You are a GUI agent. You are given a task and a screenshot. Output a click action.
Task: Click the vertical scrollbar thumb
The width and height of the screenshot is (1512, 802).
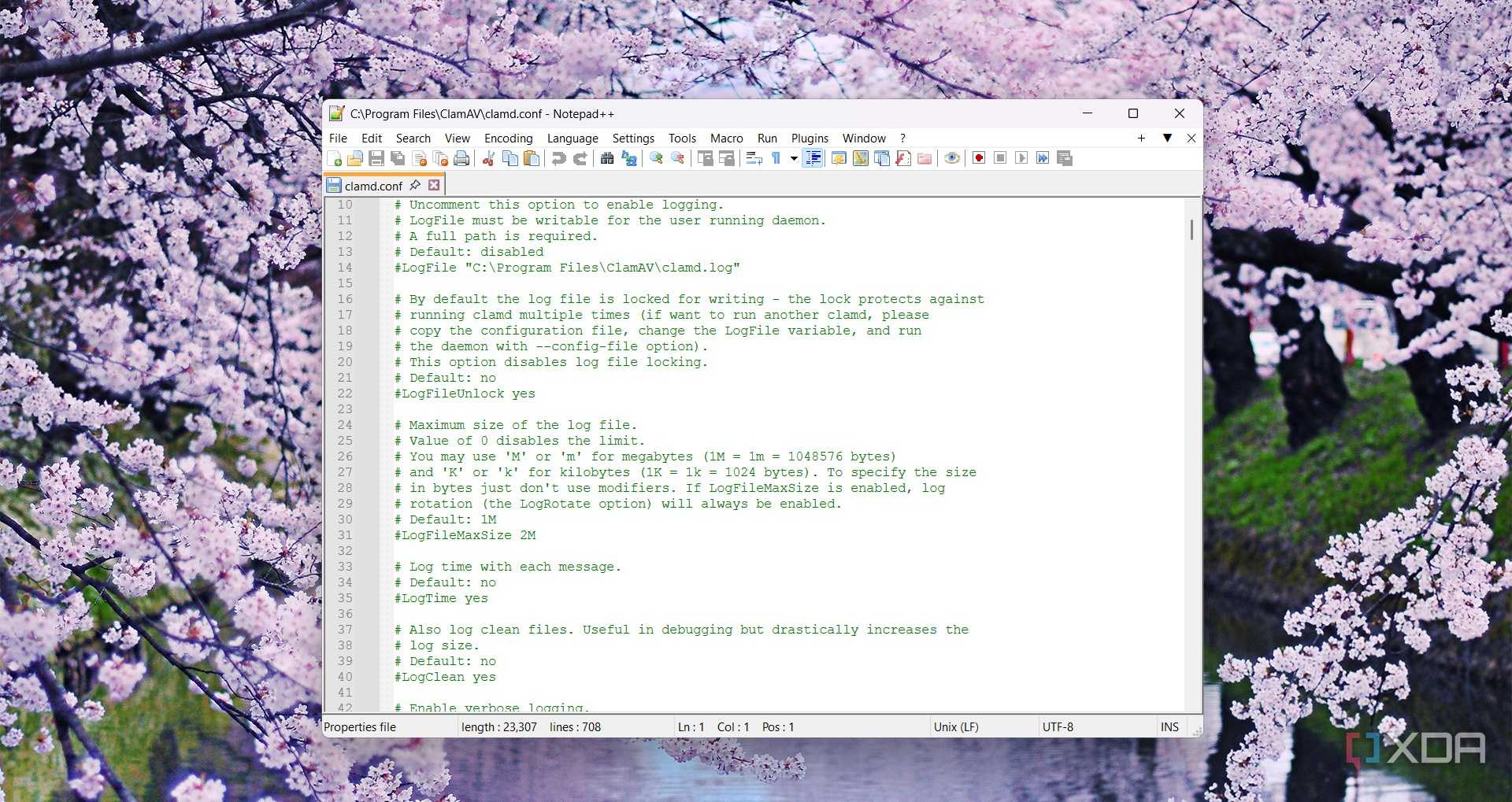pos(1192,230)
